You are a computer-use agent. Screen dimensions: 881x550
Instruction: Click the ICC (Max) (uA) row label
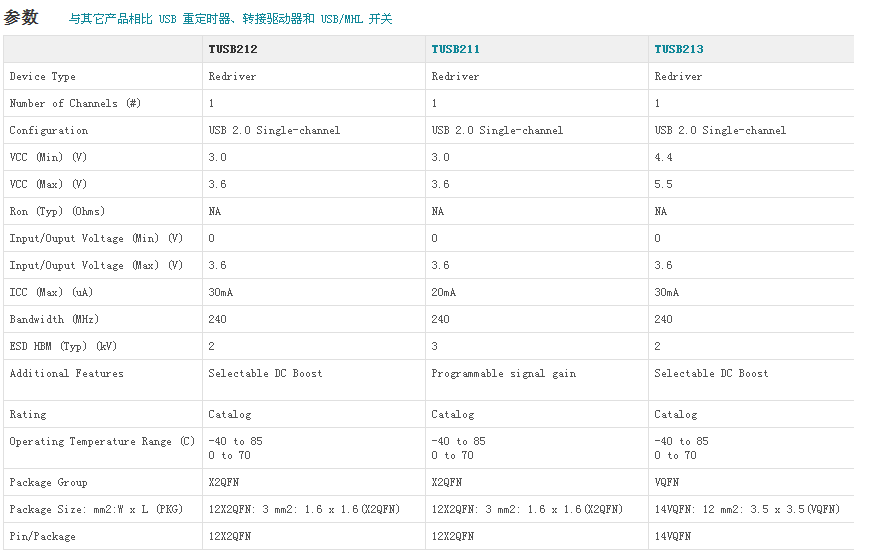pyautogui.click(x=51, y=292)
